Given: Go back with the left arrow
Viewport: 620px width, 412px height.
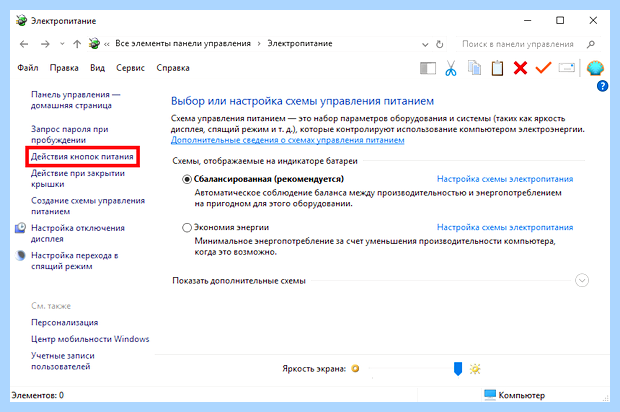Looking at the screenshot, I should (x=24, y=44).
